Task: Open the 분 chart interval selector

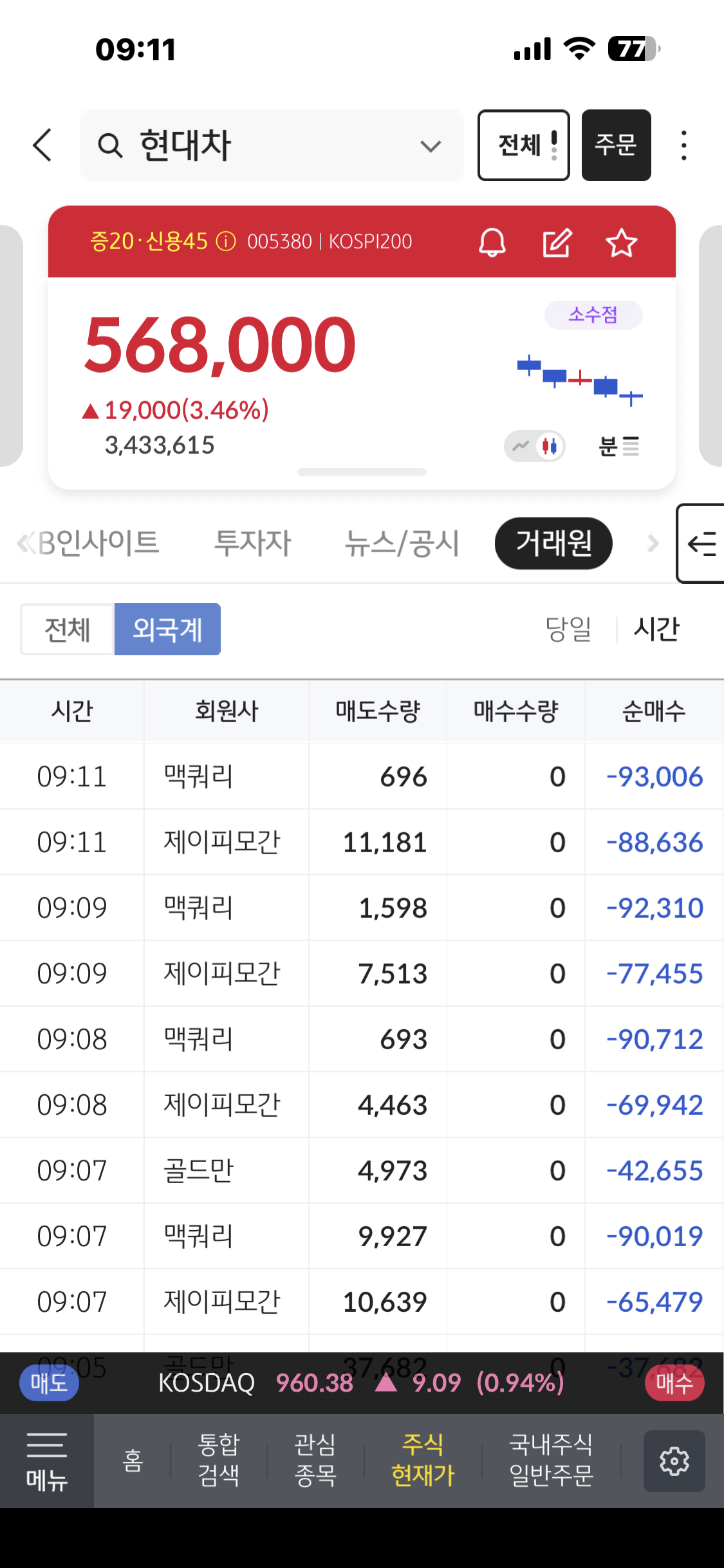Action: [618, 445]
